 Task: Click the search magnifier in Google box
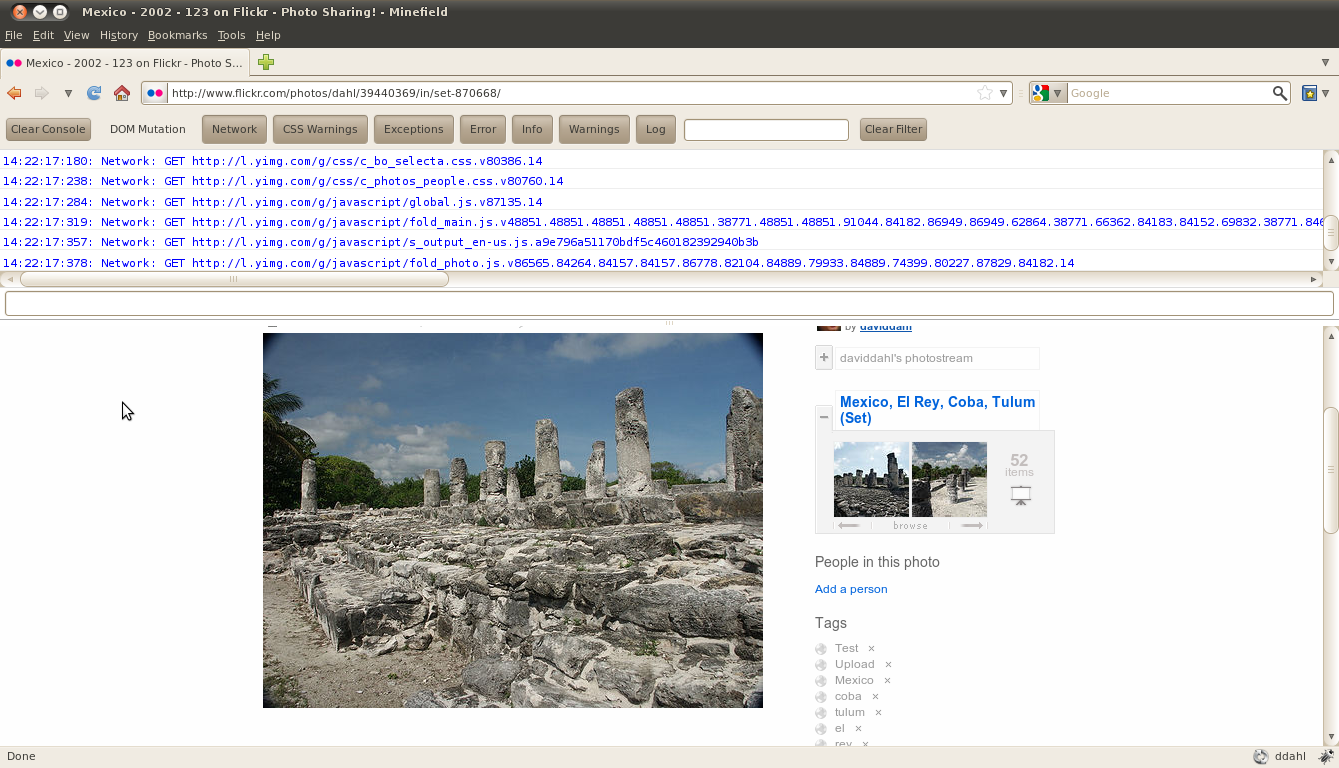click(x=1279, y=93)
